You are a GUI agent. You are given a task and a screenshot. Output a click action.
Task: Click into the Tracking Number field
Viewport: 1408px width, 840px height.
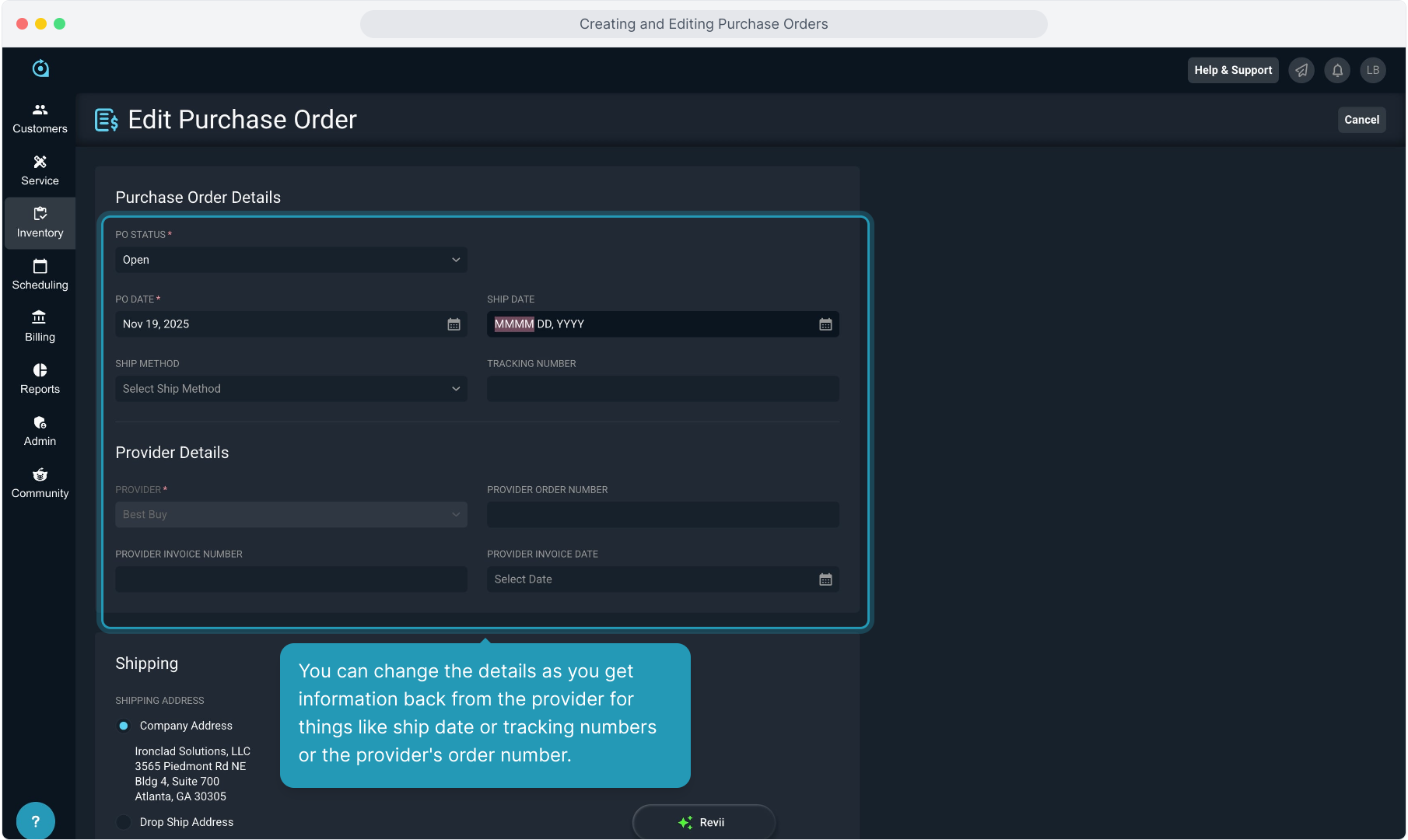(x=663, y=389)
